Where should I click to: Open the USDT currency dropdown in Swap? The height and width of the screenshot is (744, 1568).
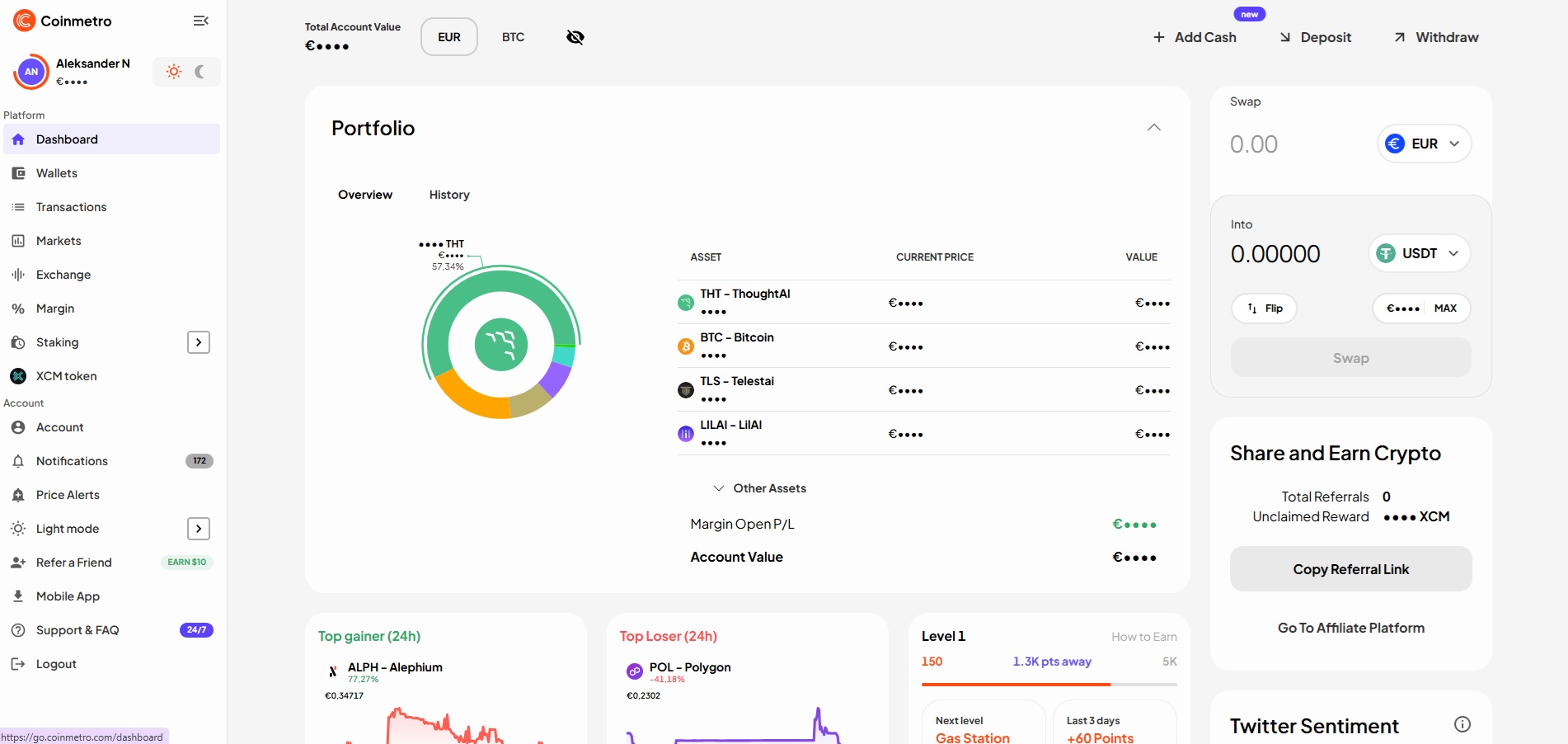coord(1420,253)
